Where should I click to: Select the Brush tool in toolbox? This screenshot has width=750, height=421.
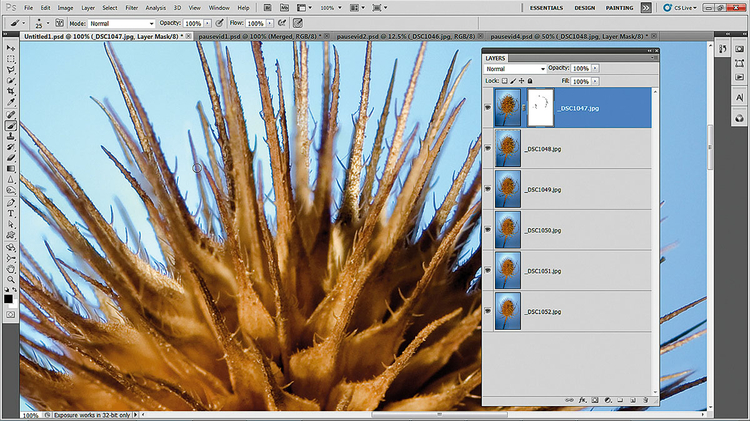tap(11, 126)
